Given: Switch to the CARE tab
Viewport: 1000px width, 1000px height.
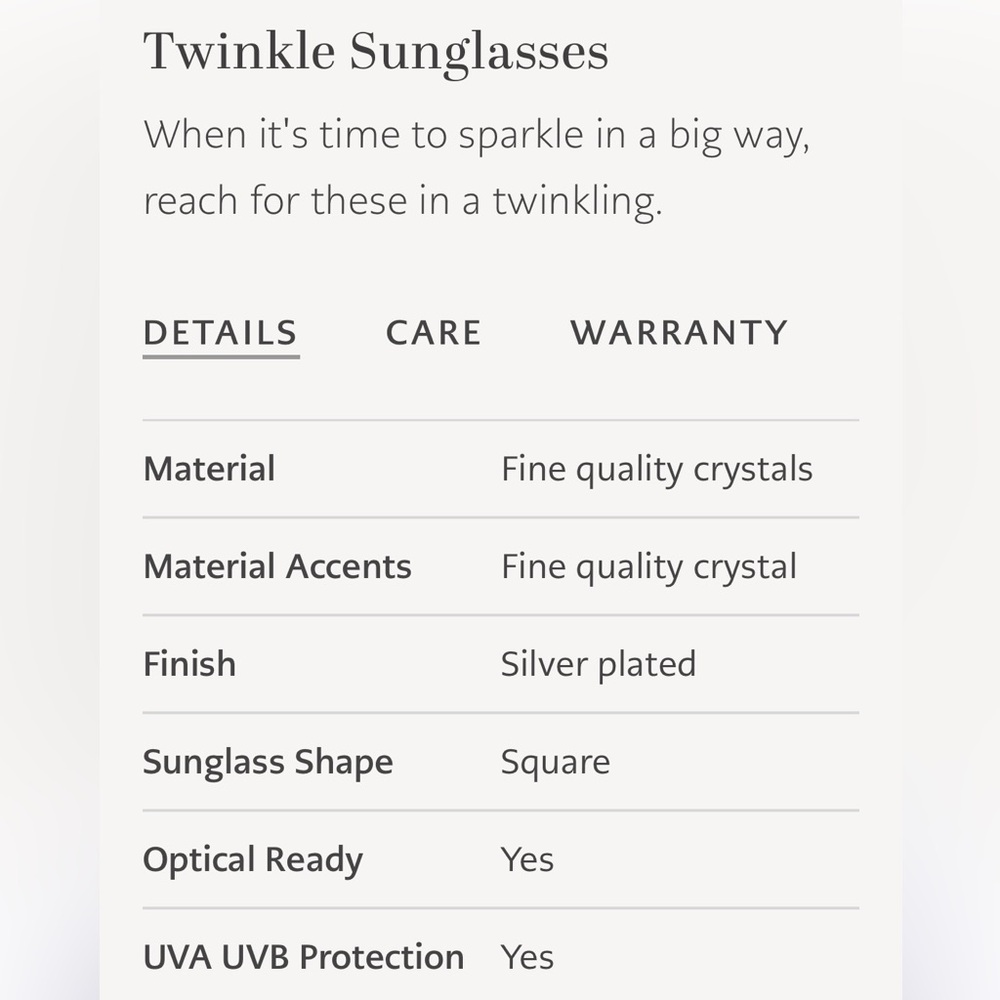Looking at the screenshot, I should pyautogui.click(x=434, y=332).
